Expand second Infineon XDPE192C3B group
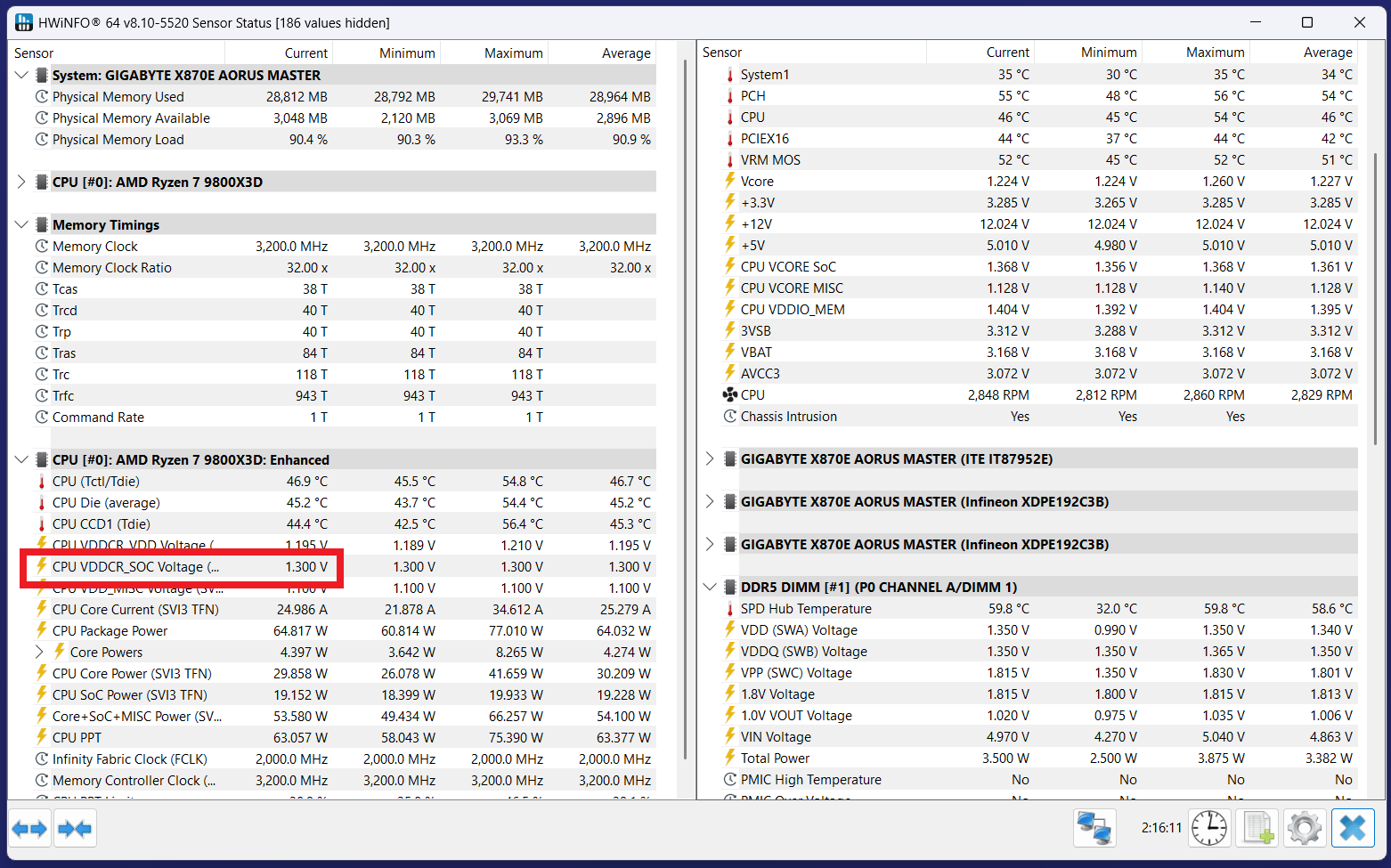1391x868 pixels. [710, 544]
